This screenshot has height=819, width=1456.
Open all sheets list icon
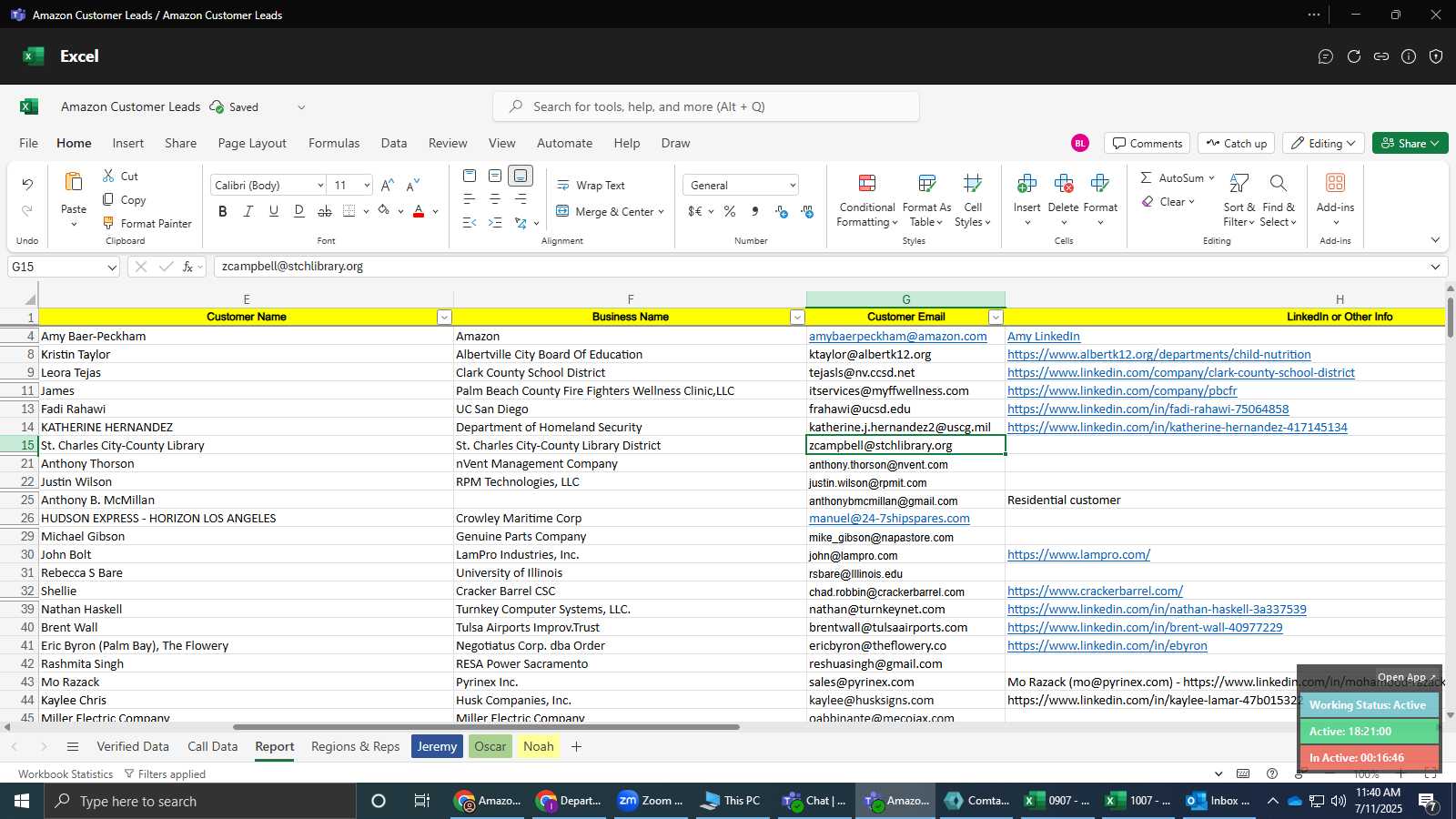73,746
